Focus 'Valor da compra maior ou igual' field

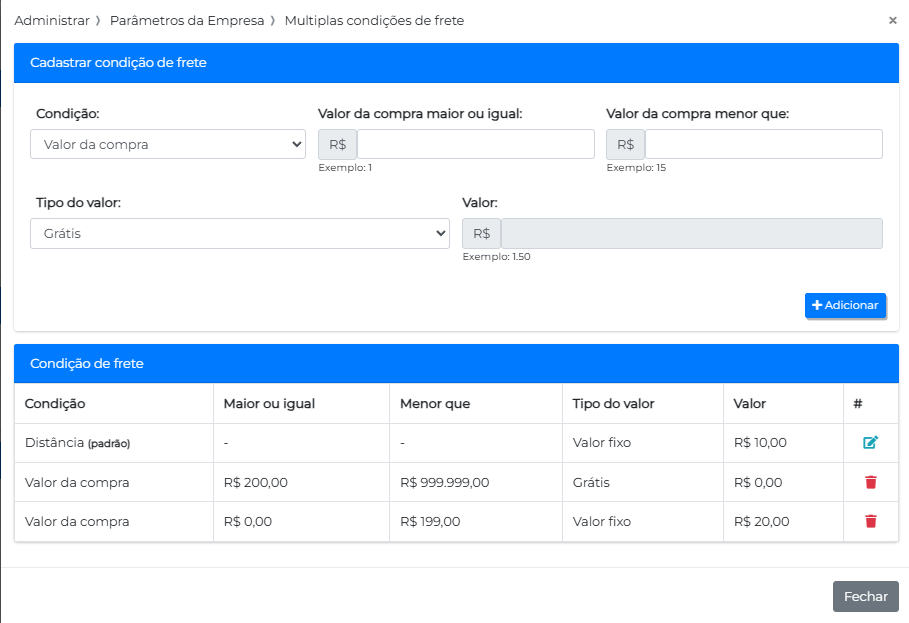click(x=475, y=144)
